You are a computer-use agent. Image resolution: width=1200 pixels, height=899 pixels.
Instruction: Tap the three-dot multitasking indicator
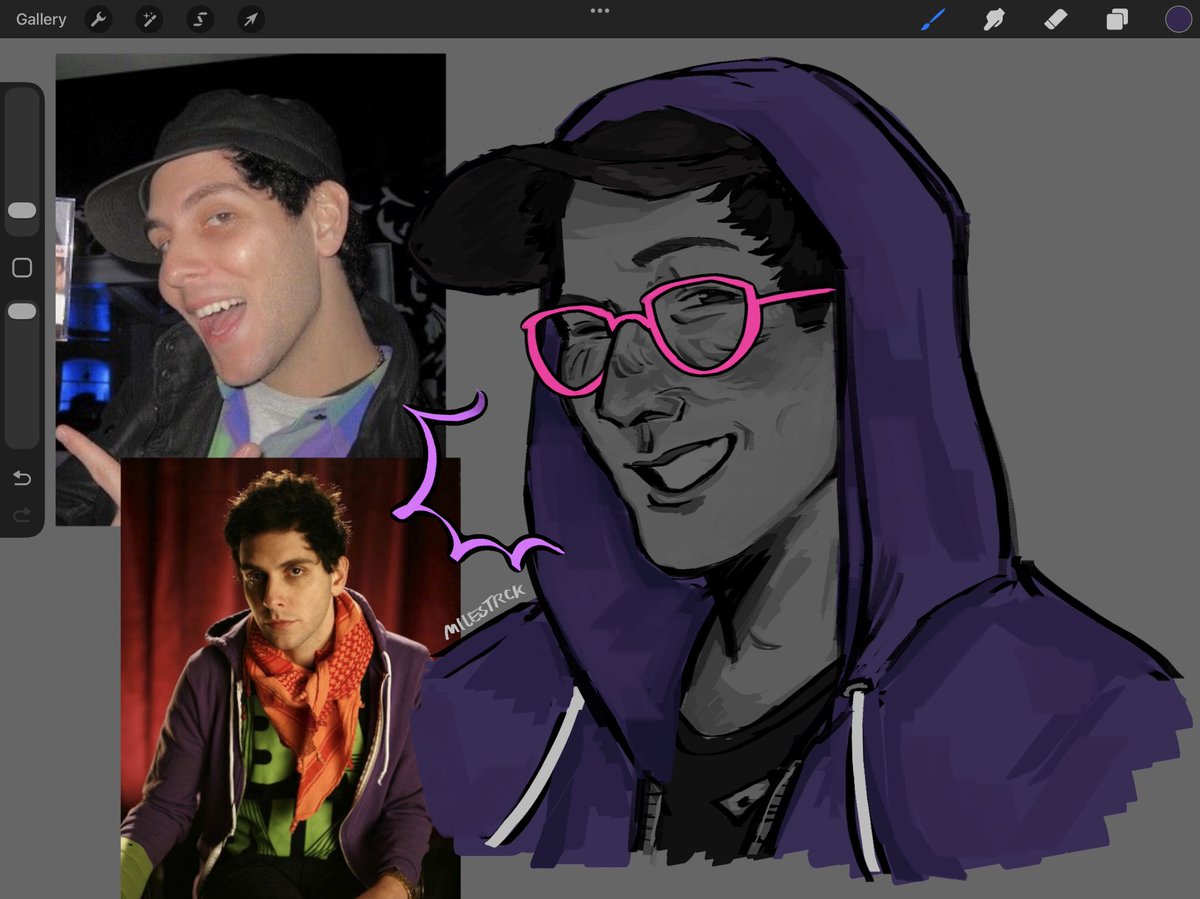(x=600, y=10)
